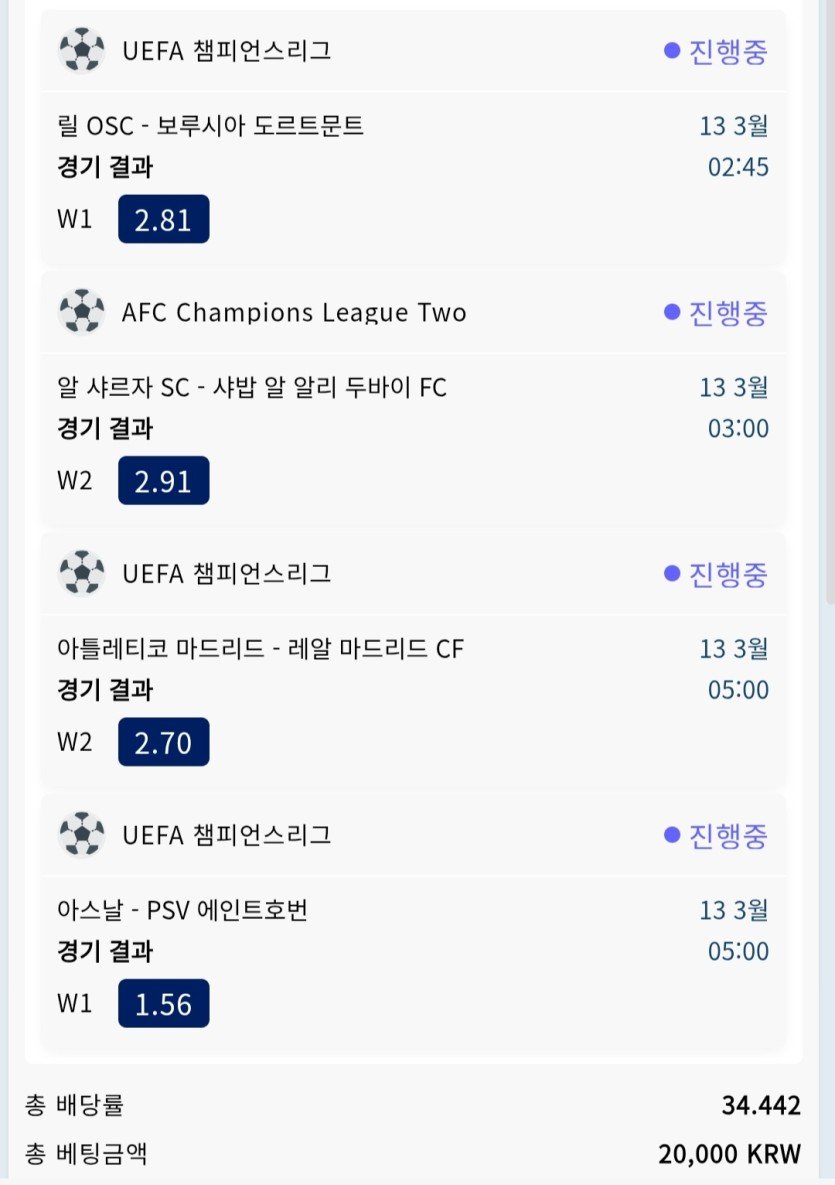Click the 20,000 KRW bet amount
Image resolution: width=835 pixels, height=1185 pixels.
(x=729, y=1154)
